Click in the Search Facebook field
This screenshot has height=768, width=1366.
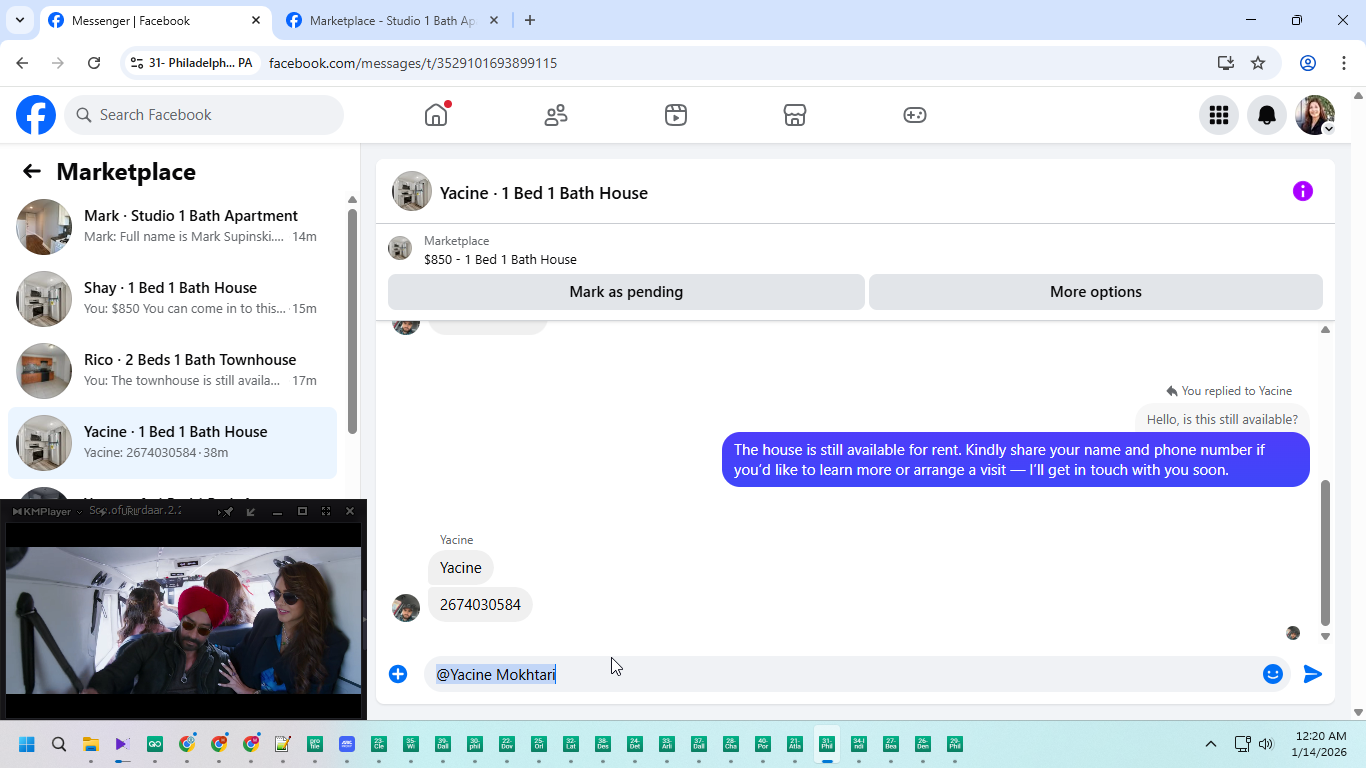click(204, 115)
